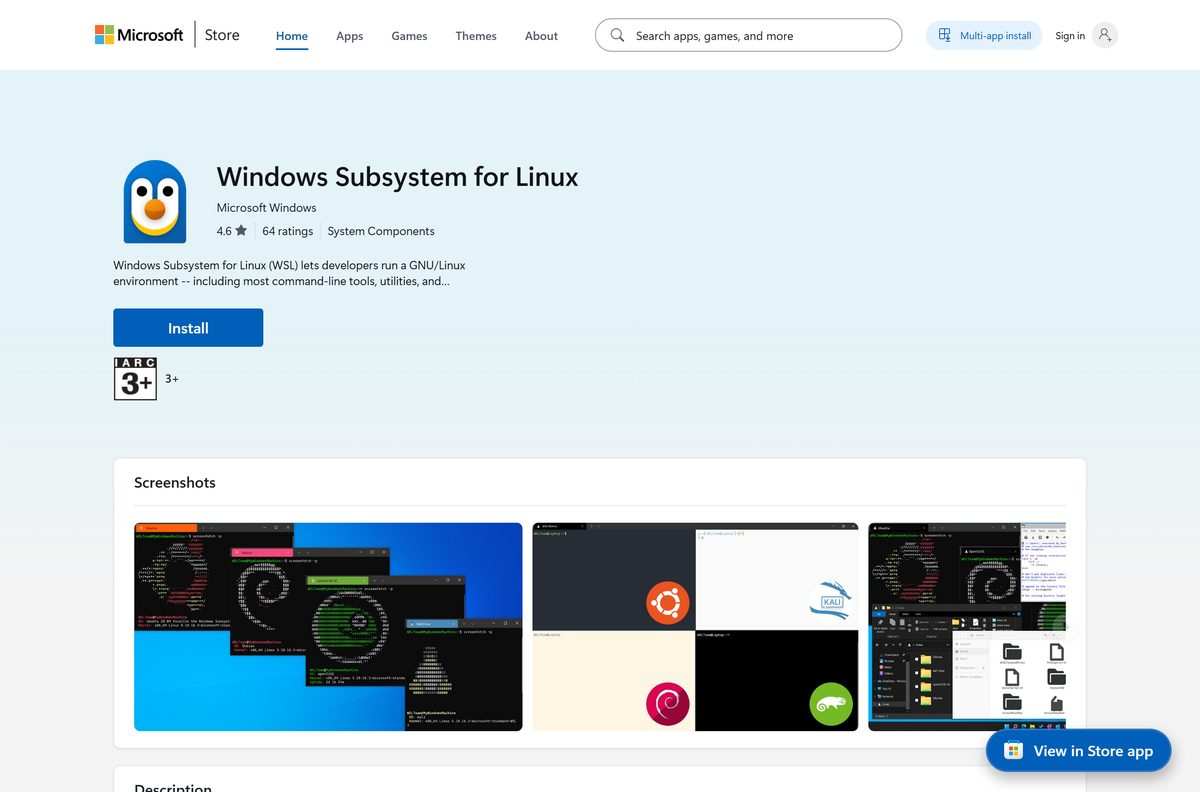Click the Kali logo in second screenshot
This screenshot has height=792, width=1200.
coord(830,601)
